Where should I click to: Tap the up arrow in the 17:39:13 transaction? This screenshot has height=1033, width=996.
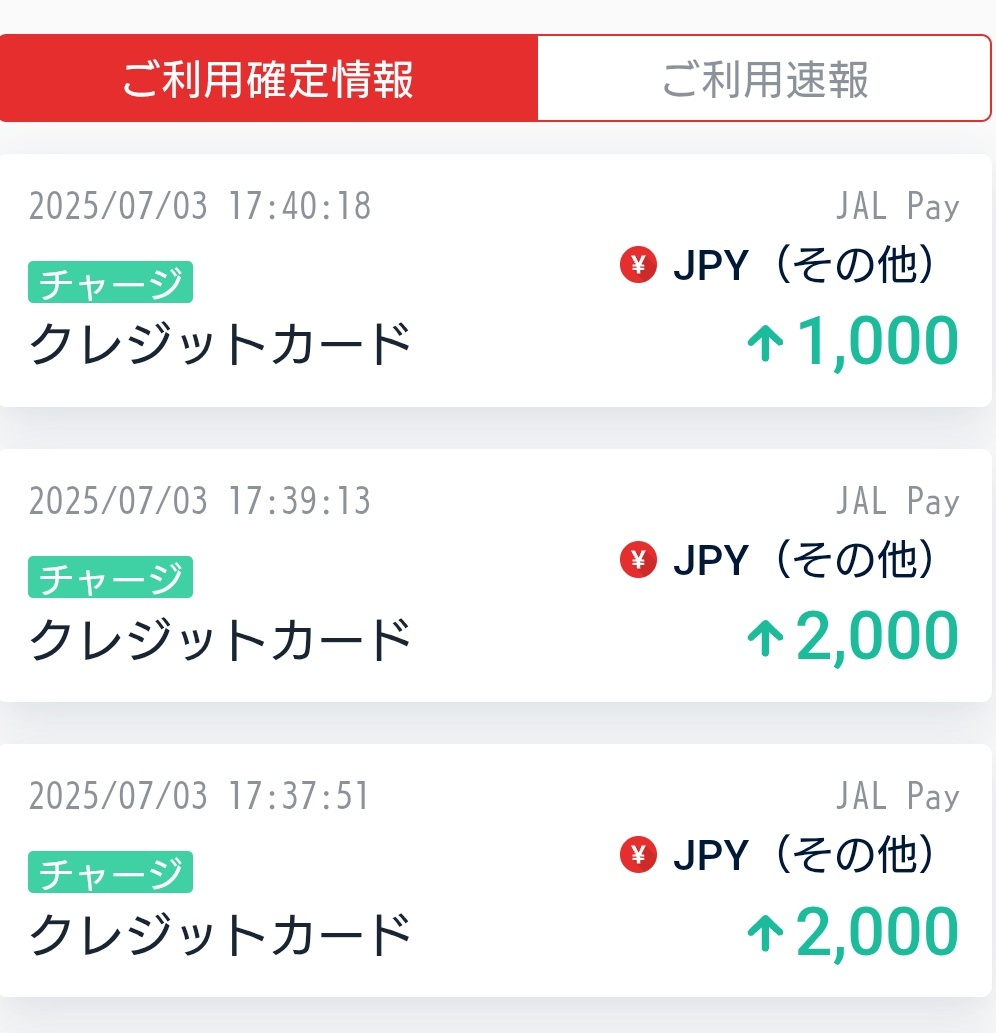(x=765, y=638)
